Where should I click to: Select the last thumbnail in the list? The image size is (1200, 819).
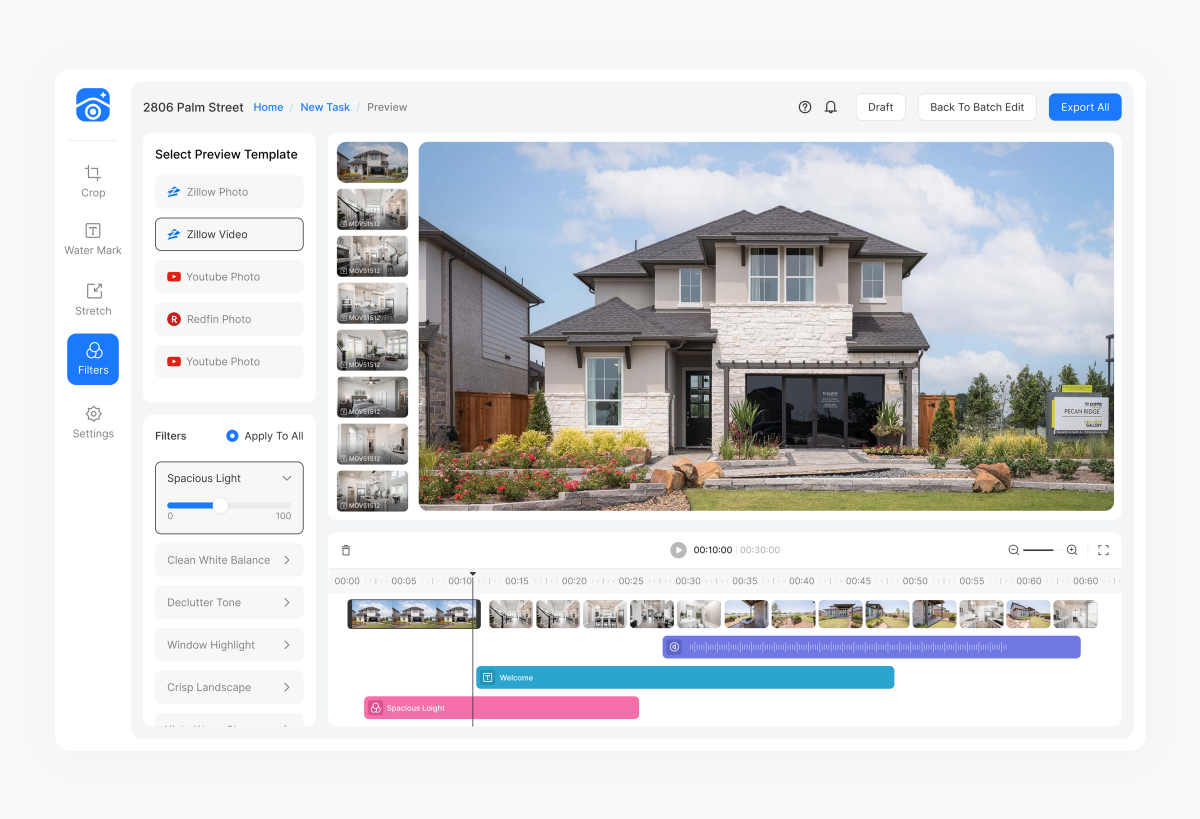[372, 491]
